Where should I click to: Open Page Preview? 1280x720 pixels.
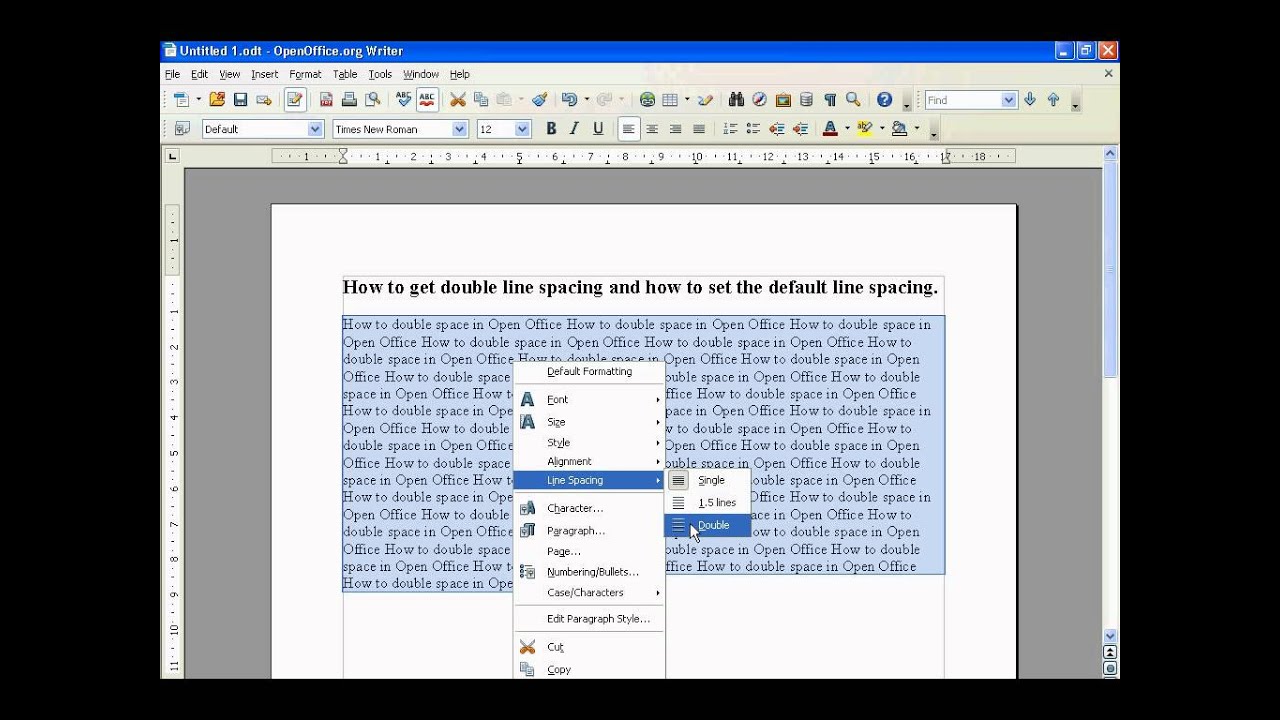pyautogui.click(x=373, y=100)
